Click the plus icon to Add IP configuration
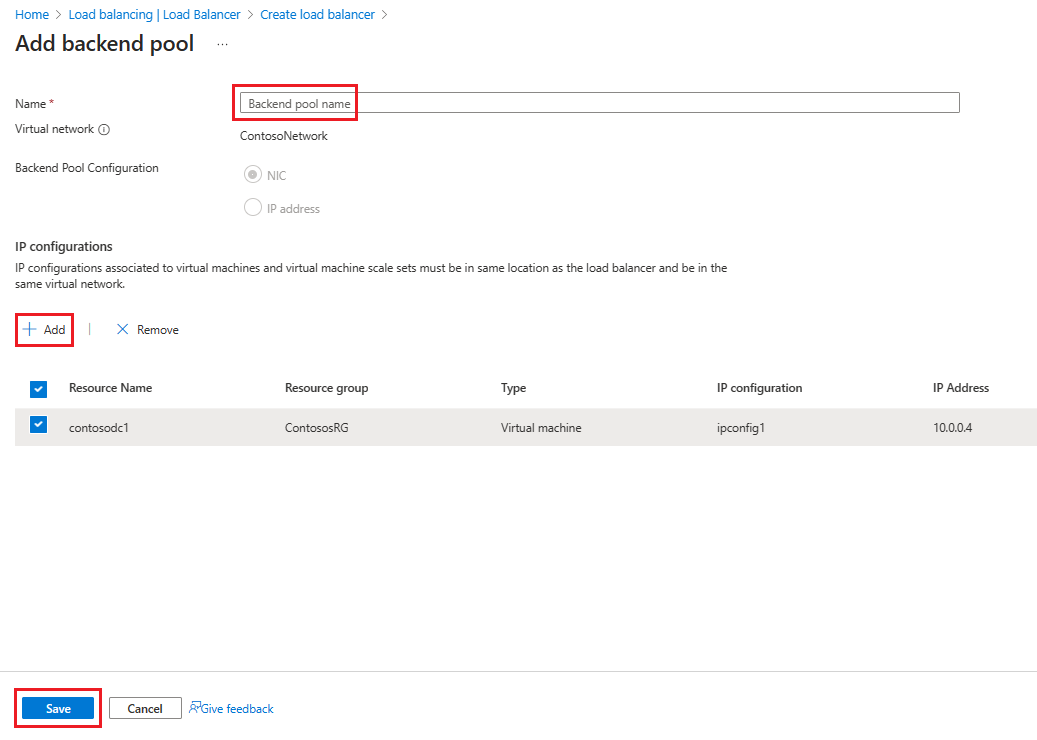Image resolution: width=1037 pixels, height=740 pixels. (x=32, y=329)
